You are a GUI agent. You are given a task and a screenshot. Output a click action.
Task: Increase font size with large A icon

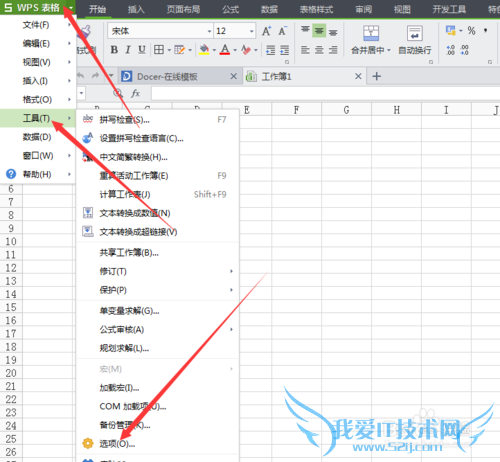point(266,31)
